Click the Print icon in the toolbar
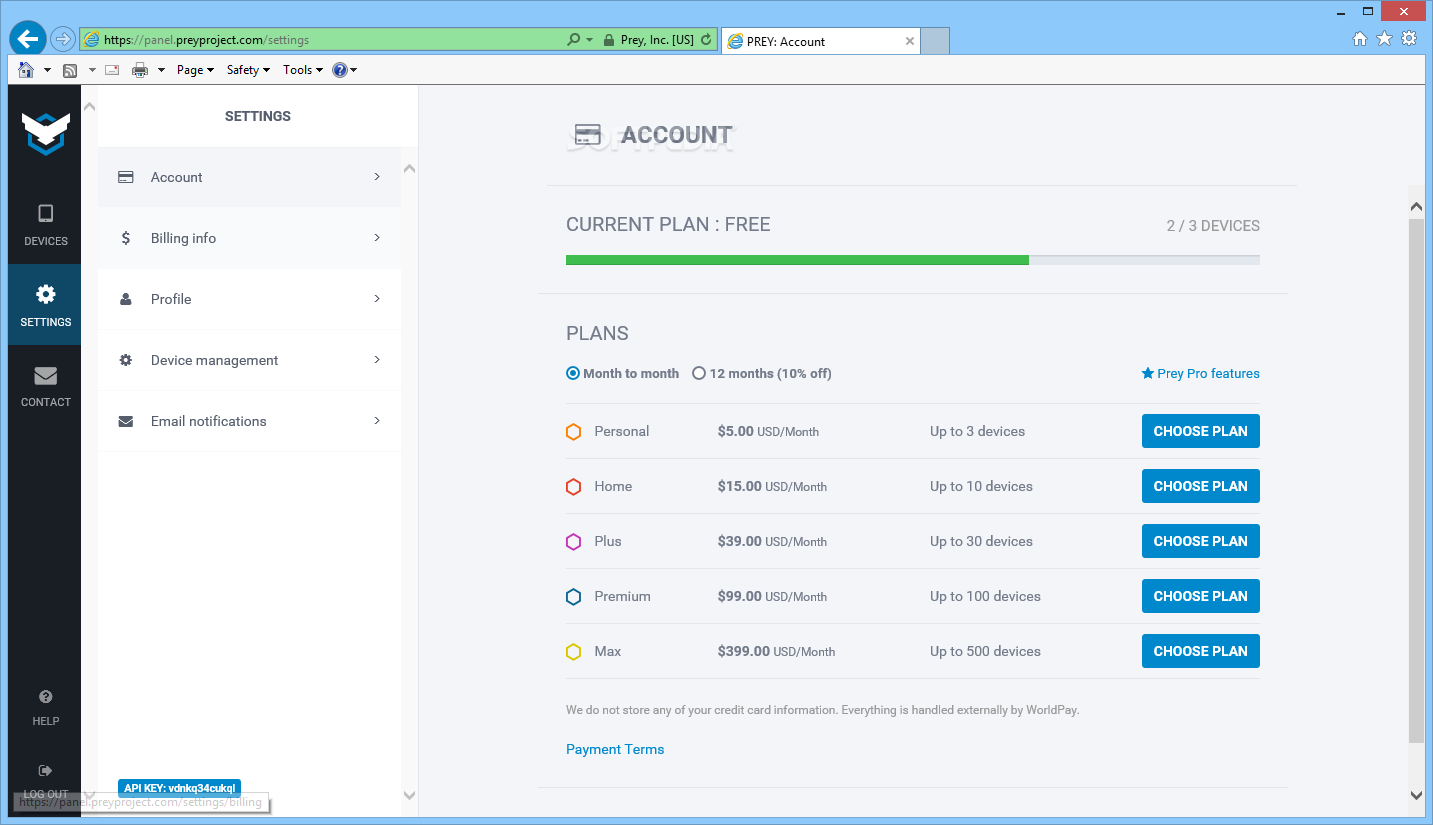1433x825 pixels. [x=140, y=70]
